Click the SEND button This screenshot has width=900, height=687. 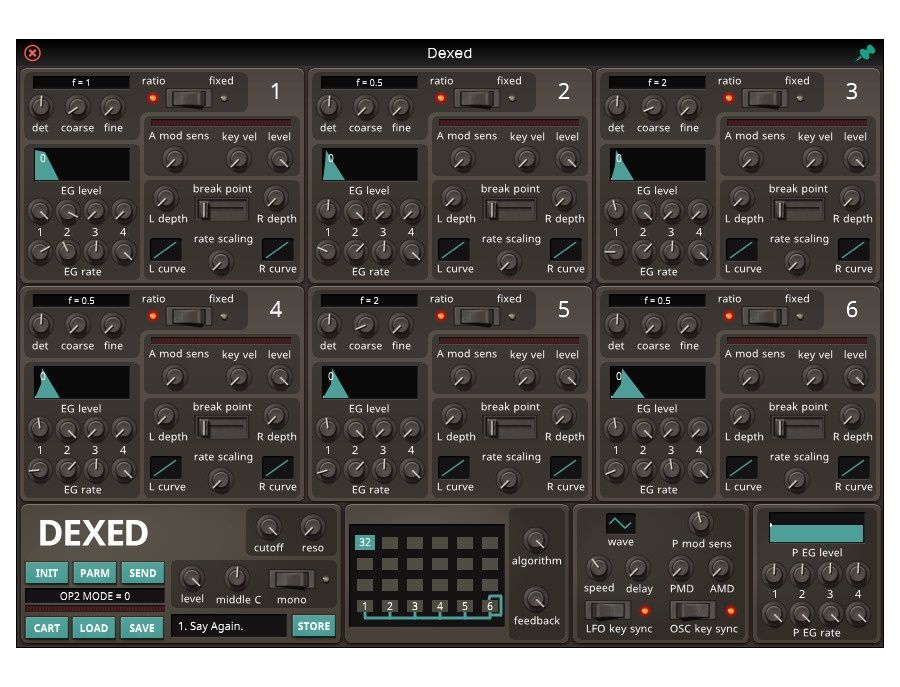click(x=142, y=573)
